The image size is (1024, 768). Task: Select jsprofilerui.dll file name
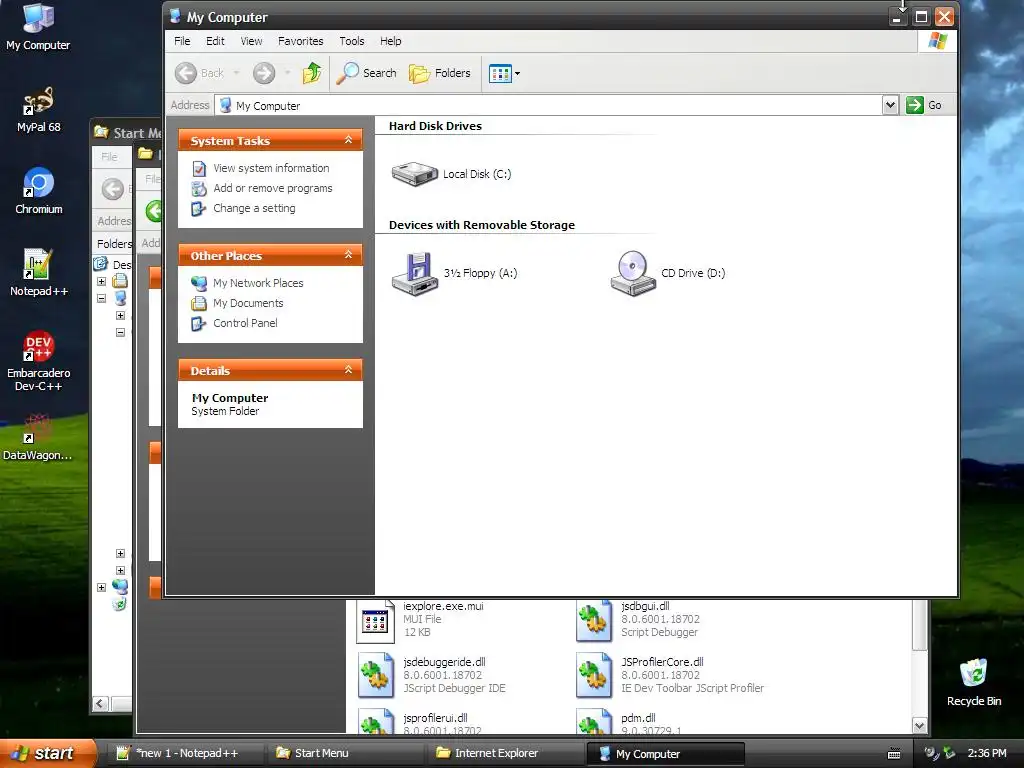click(x=435, y=718)
